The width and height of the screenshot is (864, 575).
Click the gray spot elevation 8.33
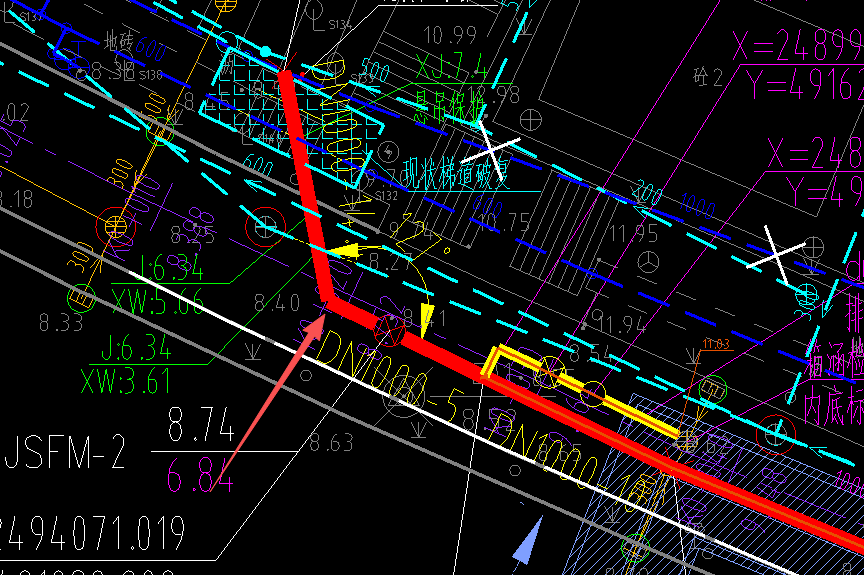61,323
